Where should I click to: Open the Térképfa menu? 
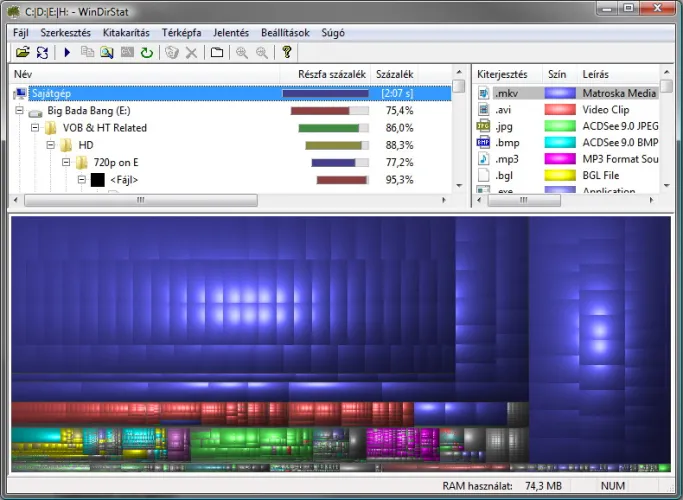(181, 32)
